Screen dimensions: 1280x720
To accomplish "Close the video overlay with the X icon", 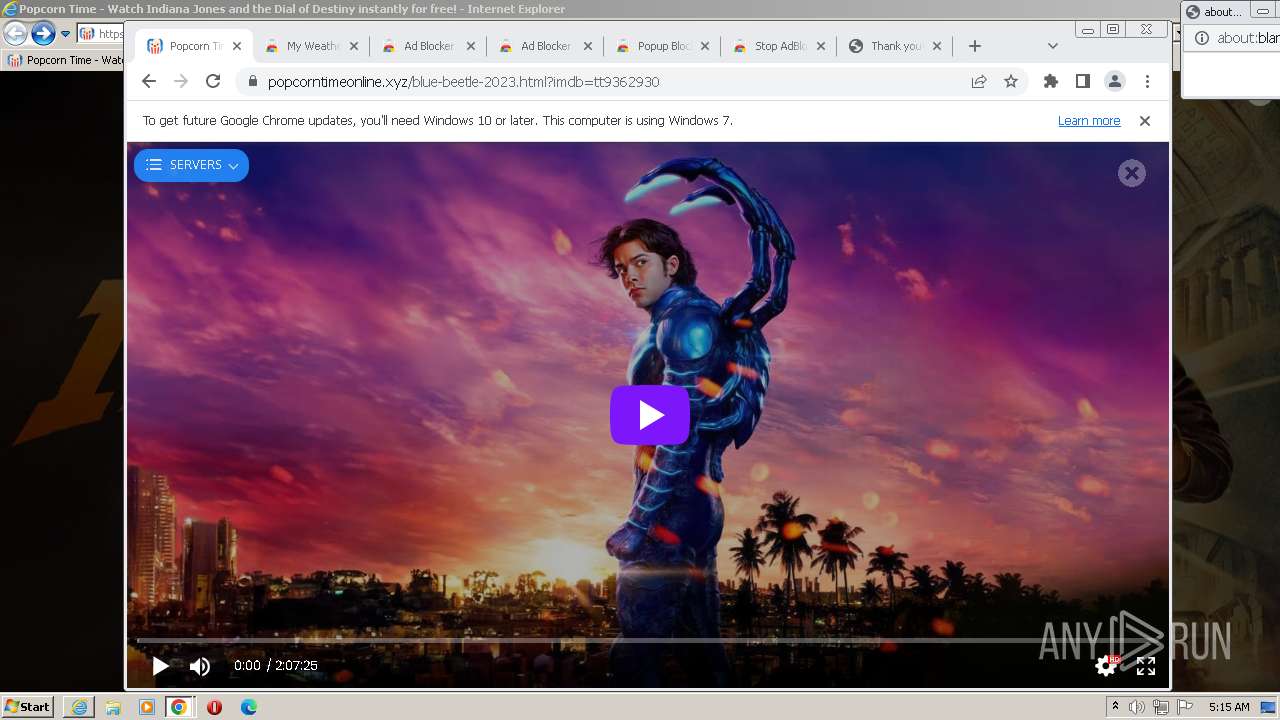I will (1132, 173).
